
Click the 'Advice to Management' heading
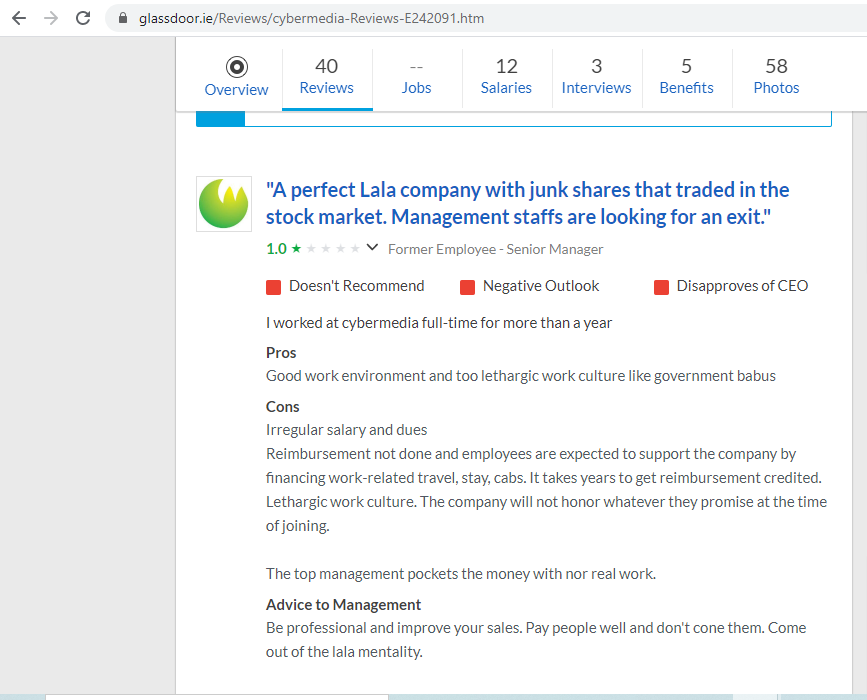click(343, 605)
